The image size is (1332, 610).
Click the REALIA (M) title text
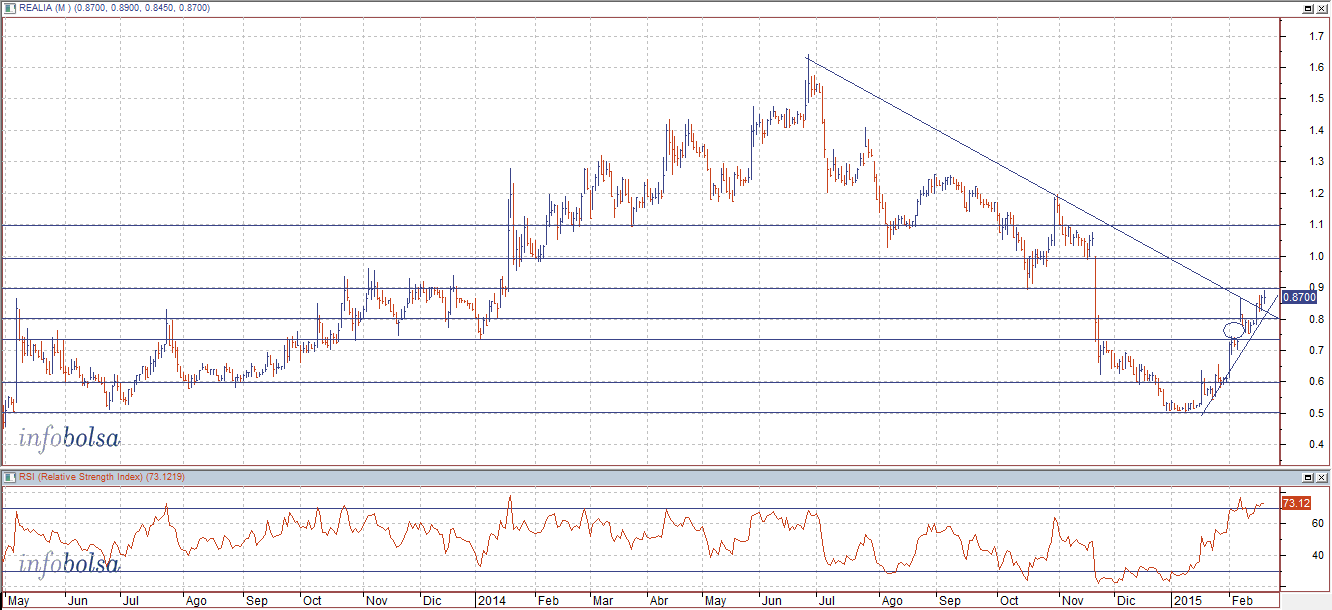tap(44, 7)
